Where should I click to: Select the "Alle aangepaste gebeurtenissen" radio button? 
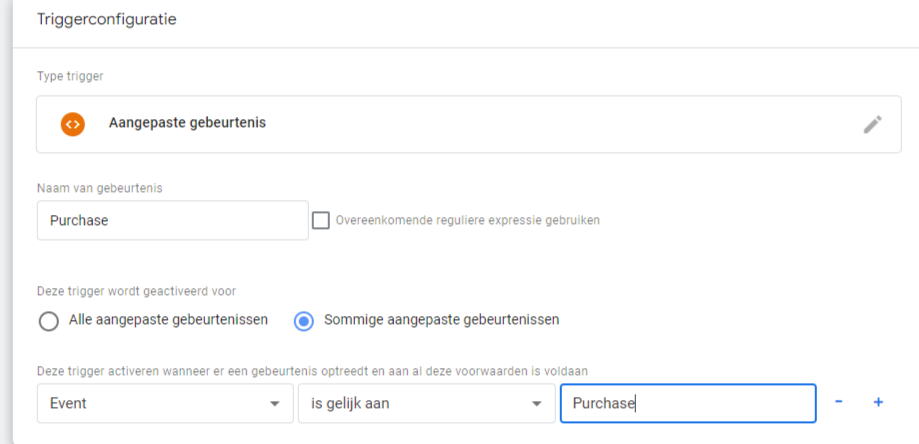pos(48,321)
